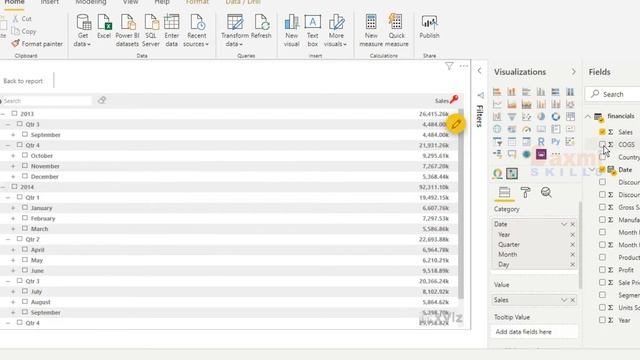
Task: Open the Format ribbon tab
Action: (x=197, y=2)
